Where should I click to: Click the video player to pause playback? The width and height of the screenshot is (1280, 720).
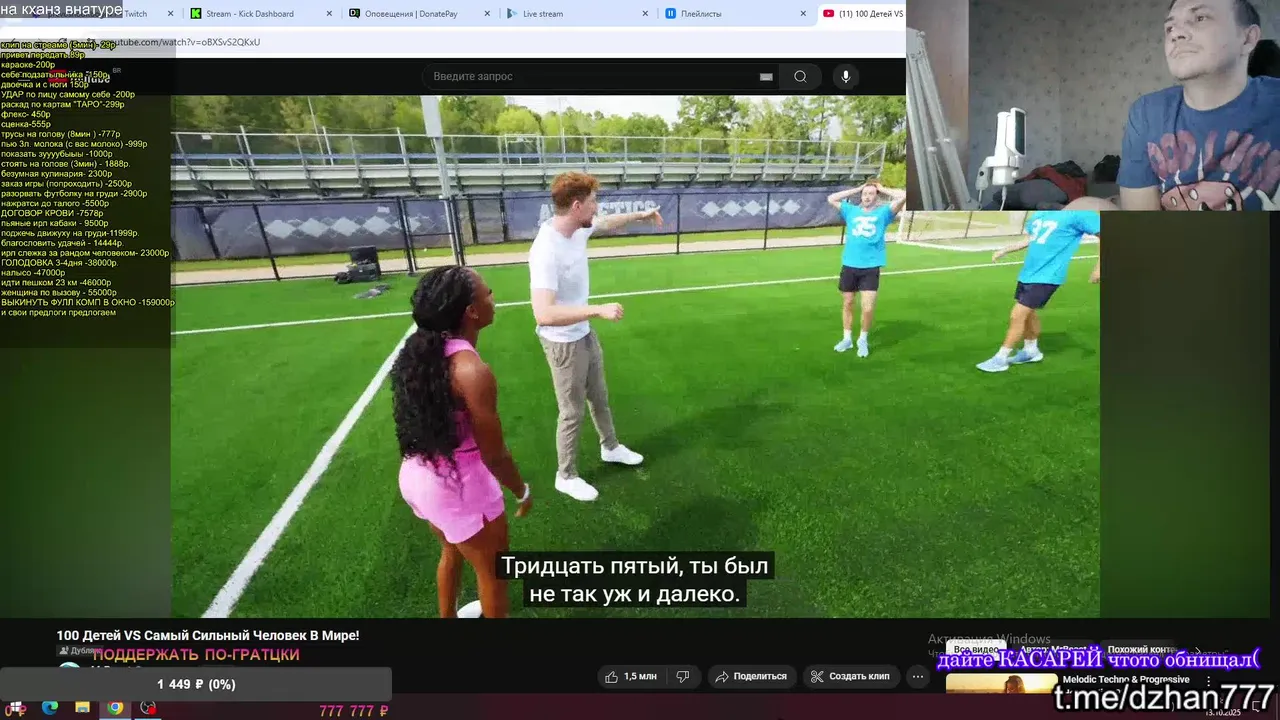[635, 356]
